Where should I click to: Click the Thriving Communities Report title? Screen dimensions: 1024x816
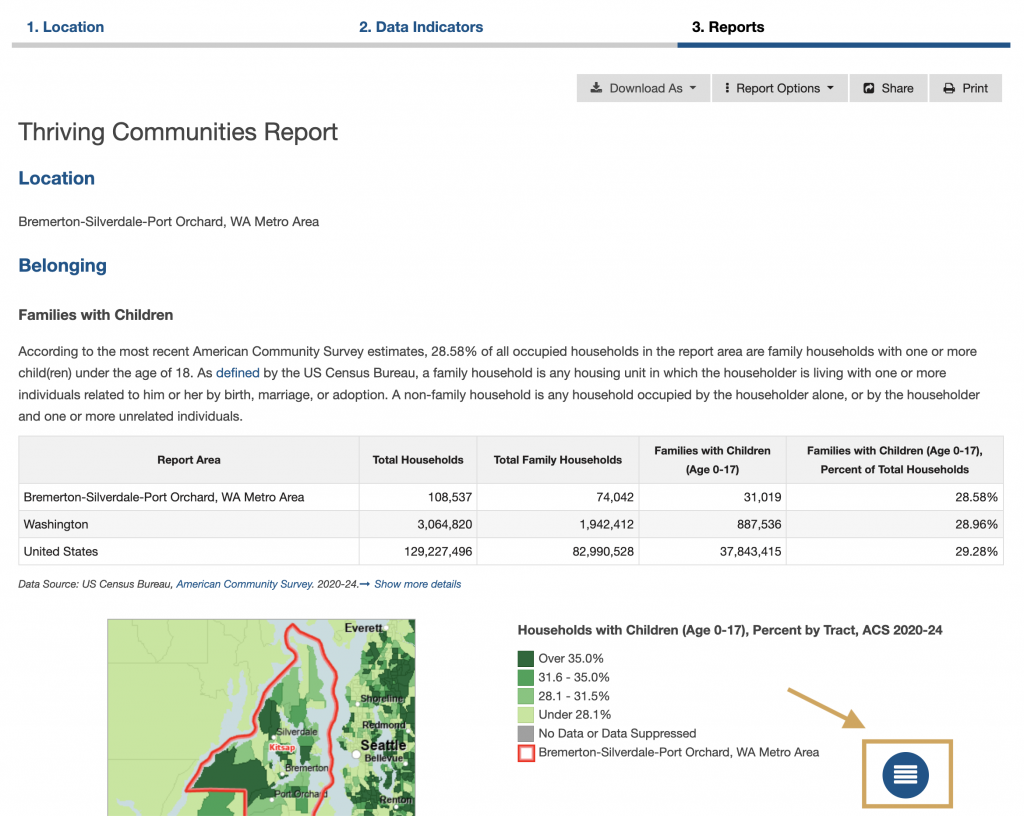(x=178, y=133)
